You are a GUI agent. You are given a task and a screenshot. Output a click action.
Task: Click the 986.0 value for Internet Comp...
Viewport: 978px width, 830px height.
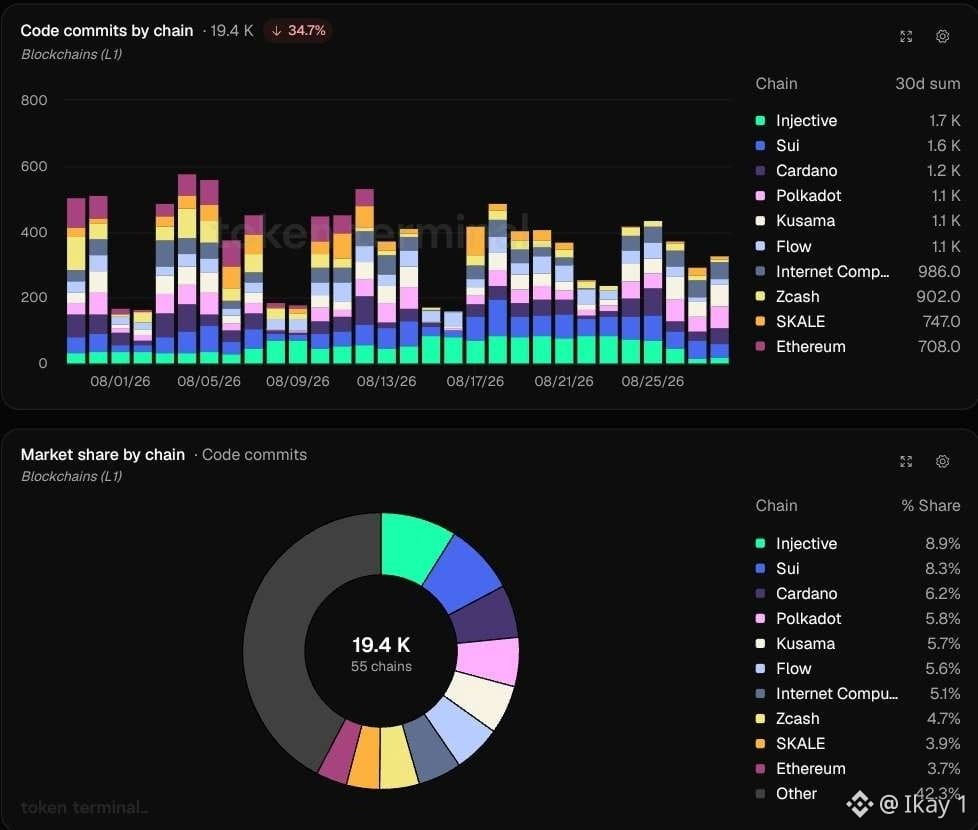point(939,271)
